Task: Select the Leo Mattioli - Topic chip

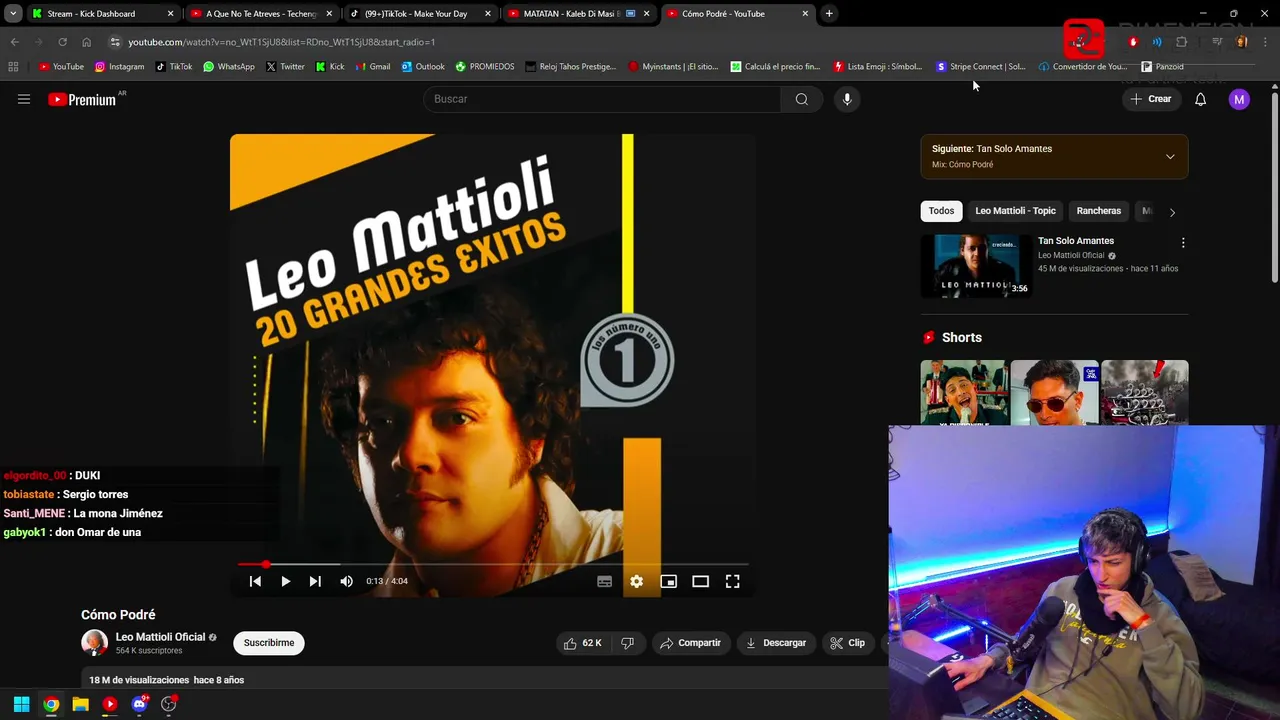Action: (1015, 211)
